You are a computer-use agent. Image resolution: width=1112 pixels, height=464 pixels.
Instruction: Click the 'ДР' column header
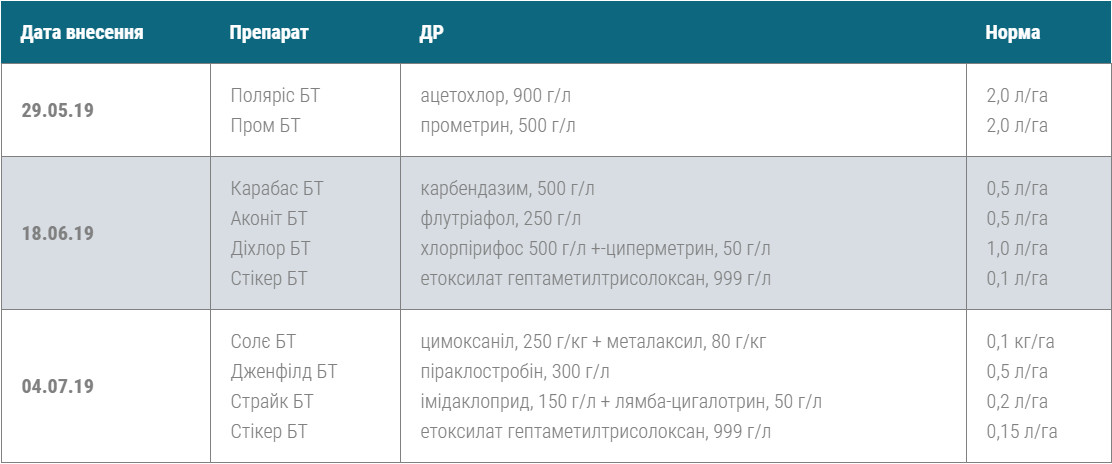432,32
